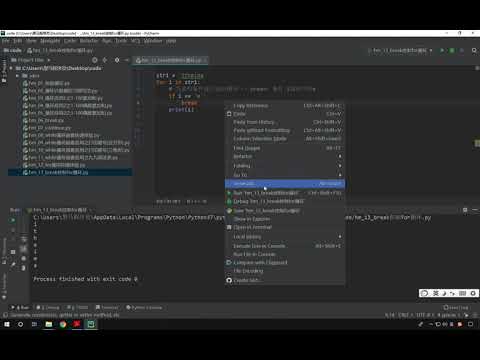Run hm_13 file from context menu
Viewport: 480px width, 360px height.
pyautogui.click(x=285, y=193)
